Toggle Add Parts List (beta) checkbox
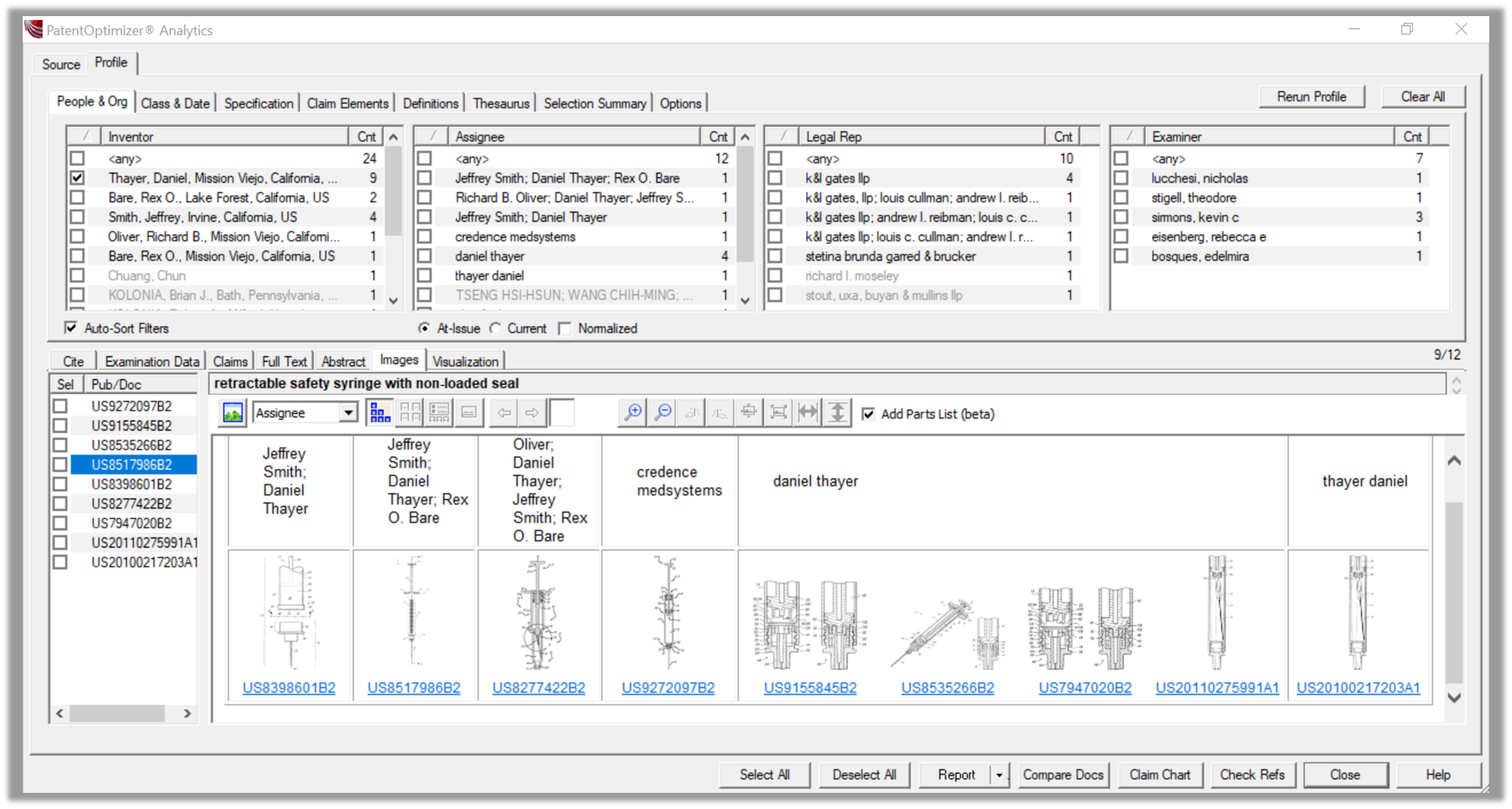 pyautogui.click(x=869, y=414)
